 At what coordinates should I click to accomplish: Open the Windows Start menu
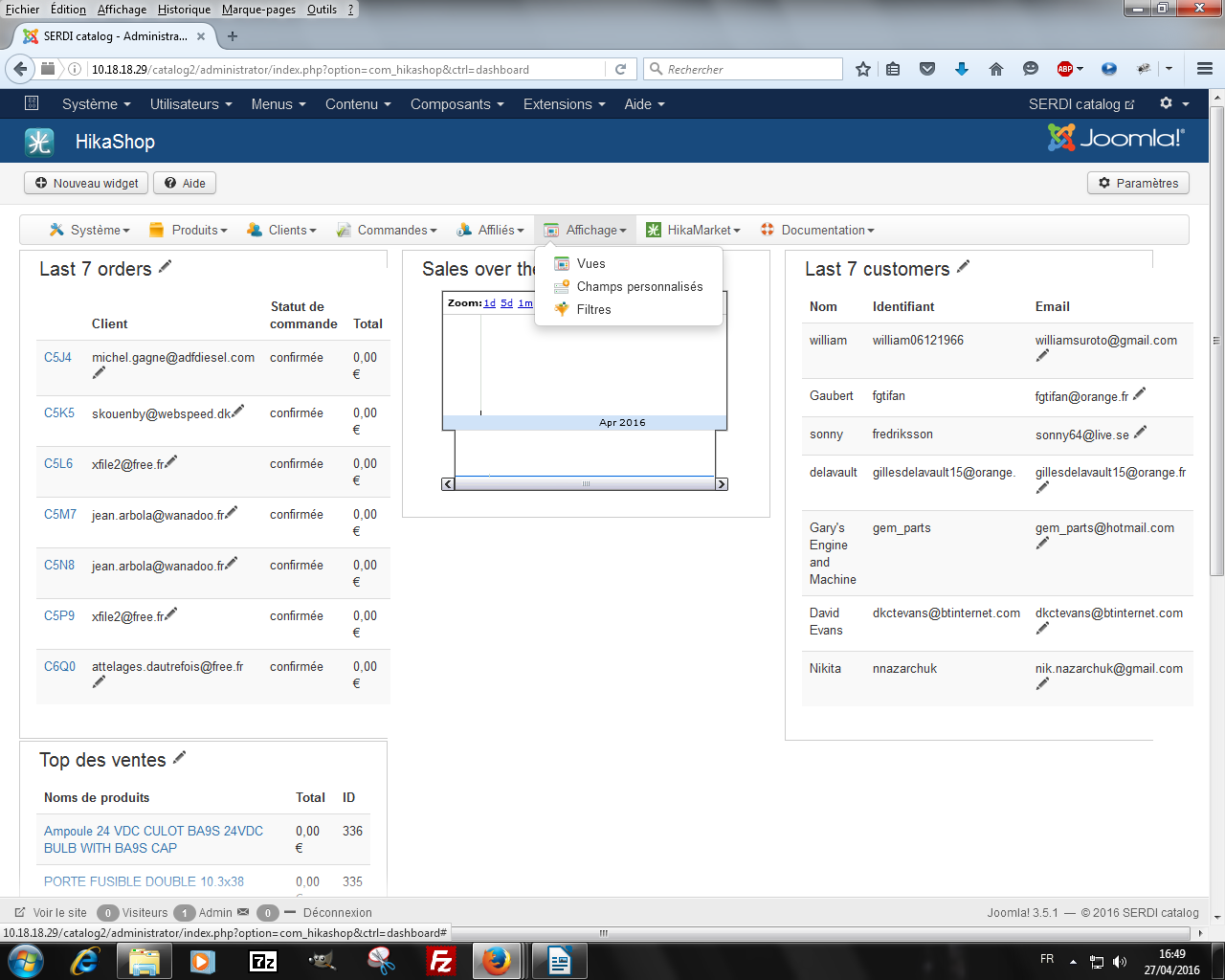(26, 961)
